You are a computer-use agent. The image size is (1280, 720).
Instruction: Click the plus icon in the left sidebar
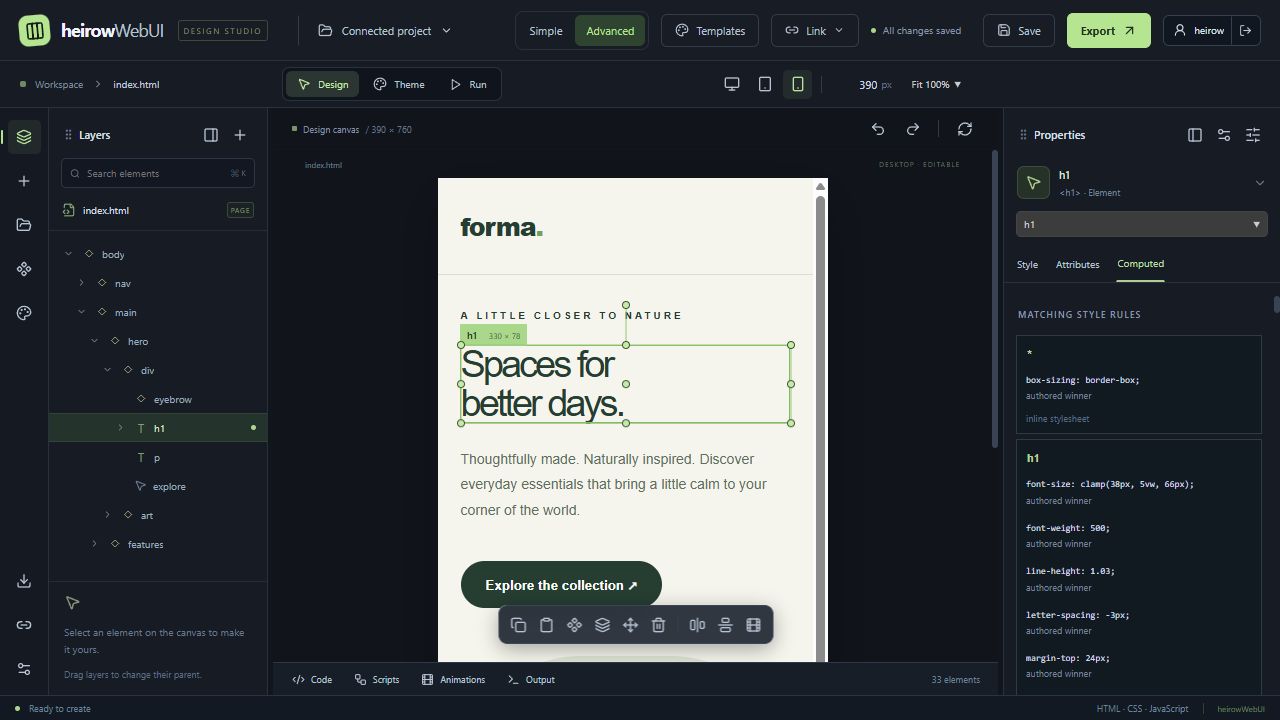(24, 181)
